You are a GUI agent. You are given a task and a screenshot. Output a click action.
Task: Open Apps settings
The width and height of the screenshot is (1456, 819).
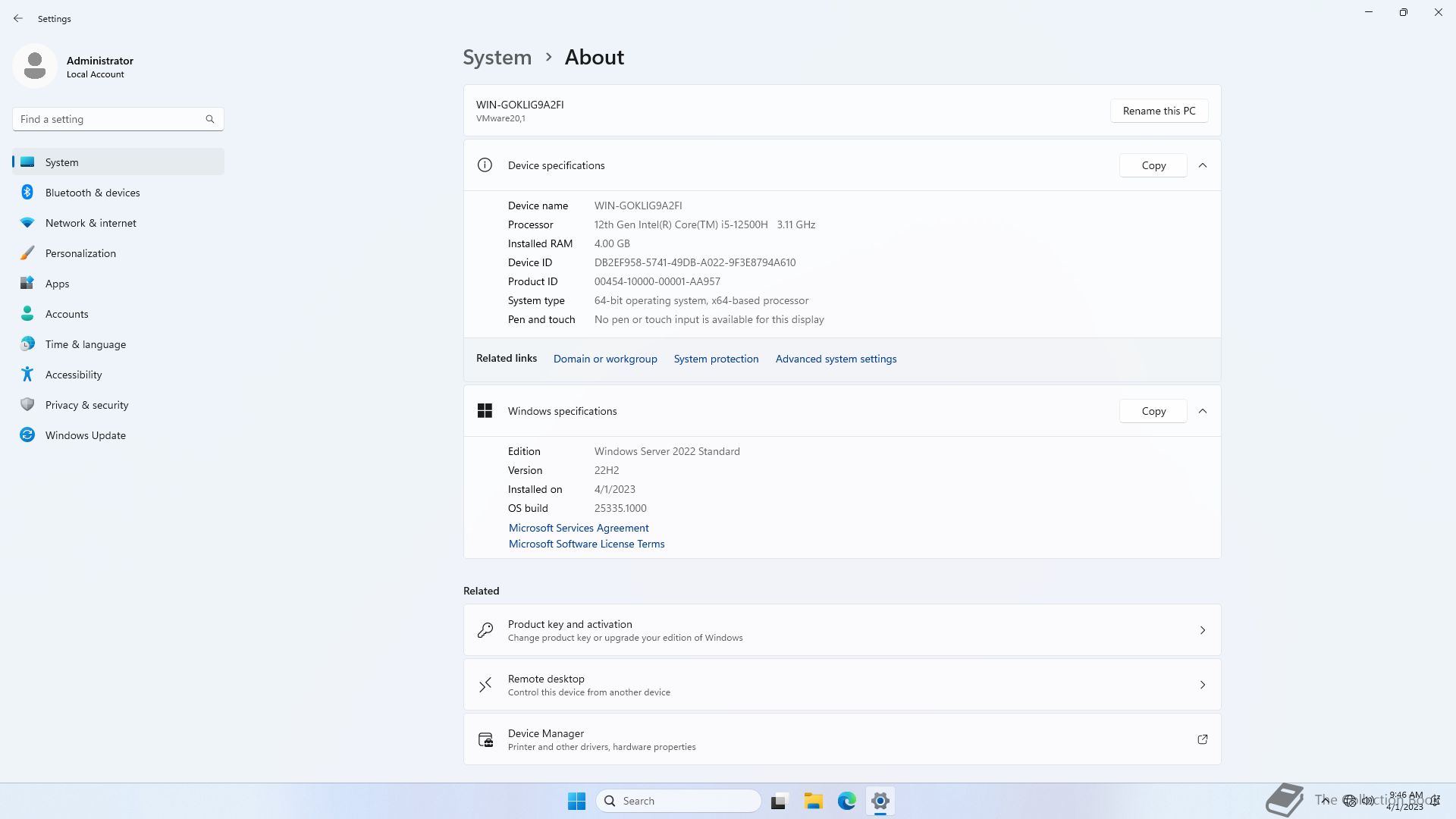click(118, 284)
